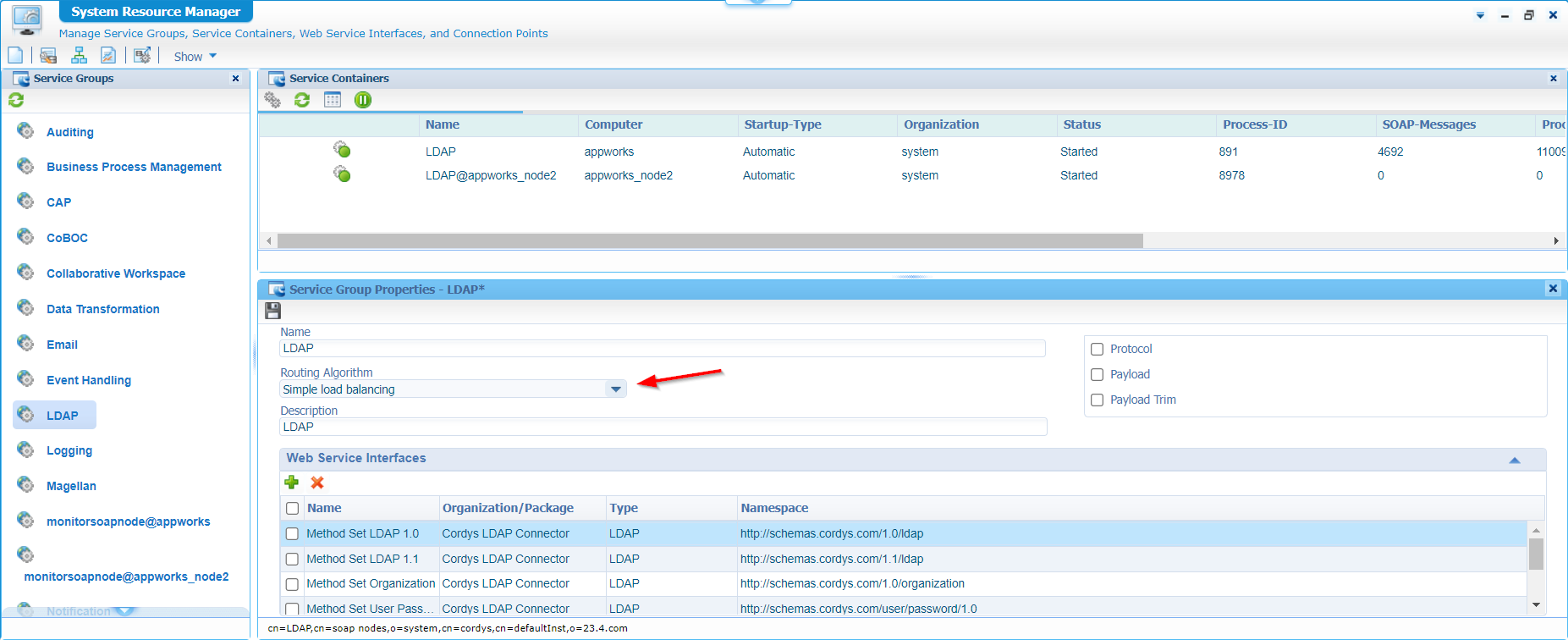Click the network hierarchy icon in toolbar
1568x640 pixels.
click(79, 56)
